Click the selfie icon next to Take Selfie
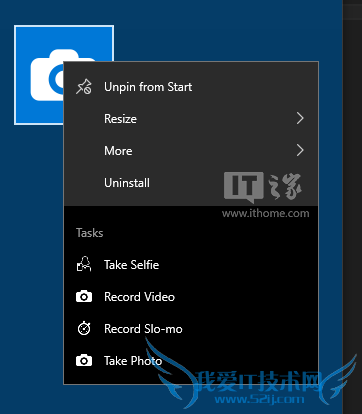 pyautogui.click(x=84, y=265)
